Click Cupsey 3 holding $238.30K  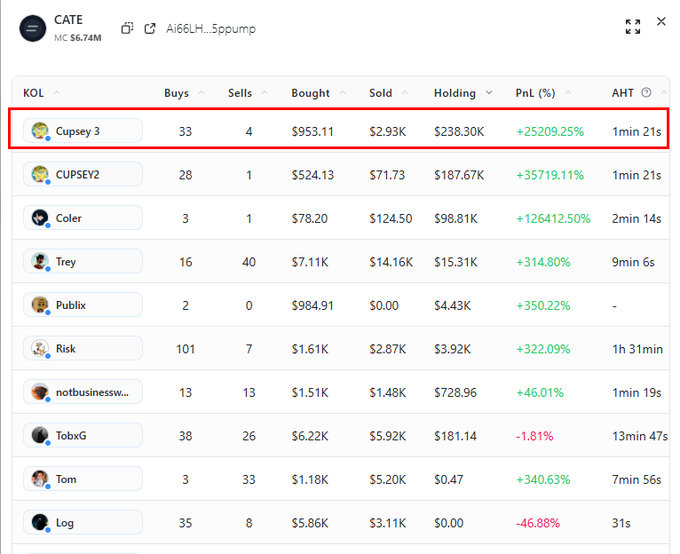point(459,131)
